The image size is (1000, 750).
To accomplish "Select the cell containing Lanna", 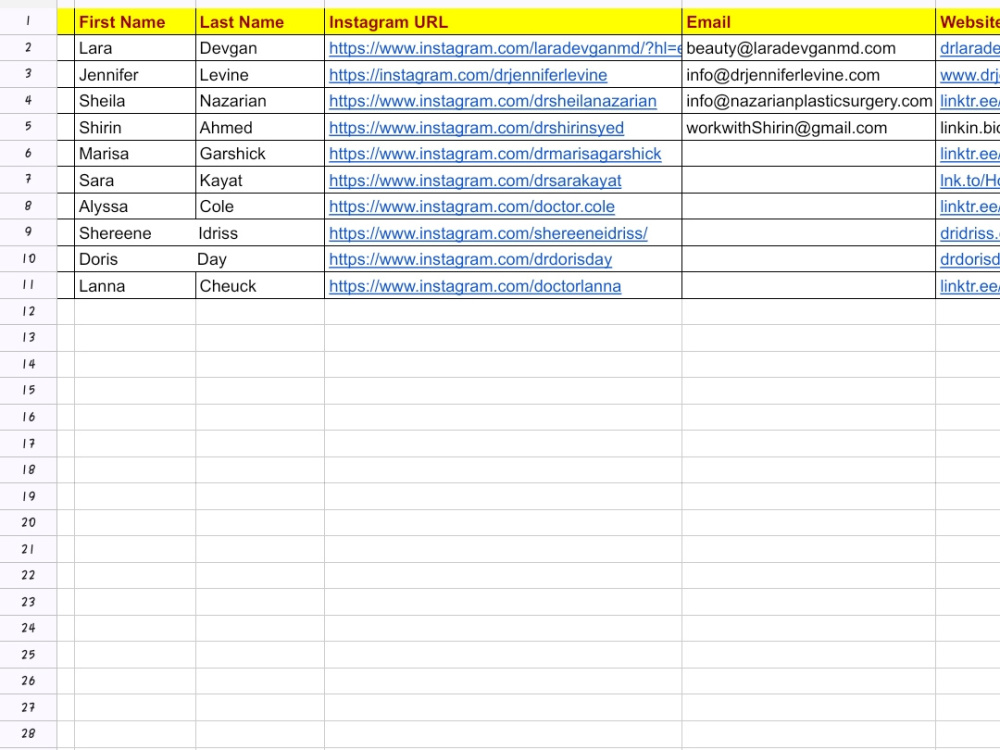I will (x=135, y=287).
